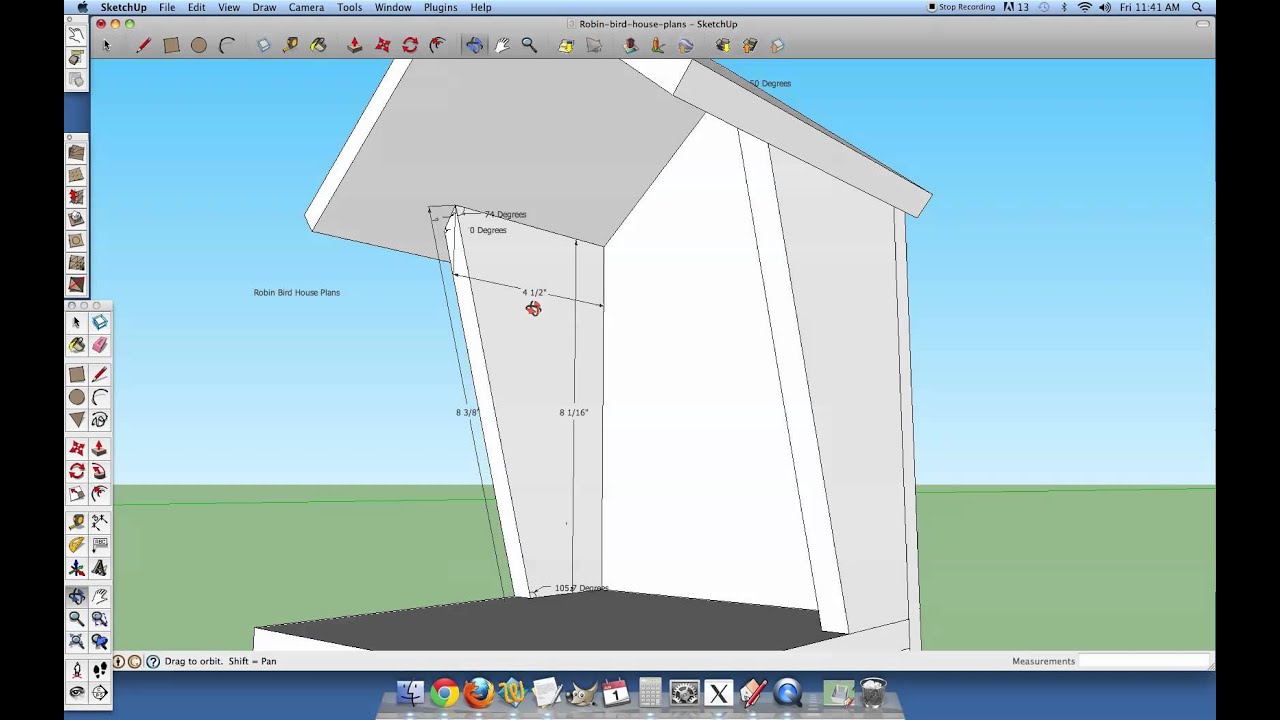Select Sandbox From Scratch tool
Viewport: 1280px width, 720px height.
tap(76, 175)
